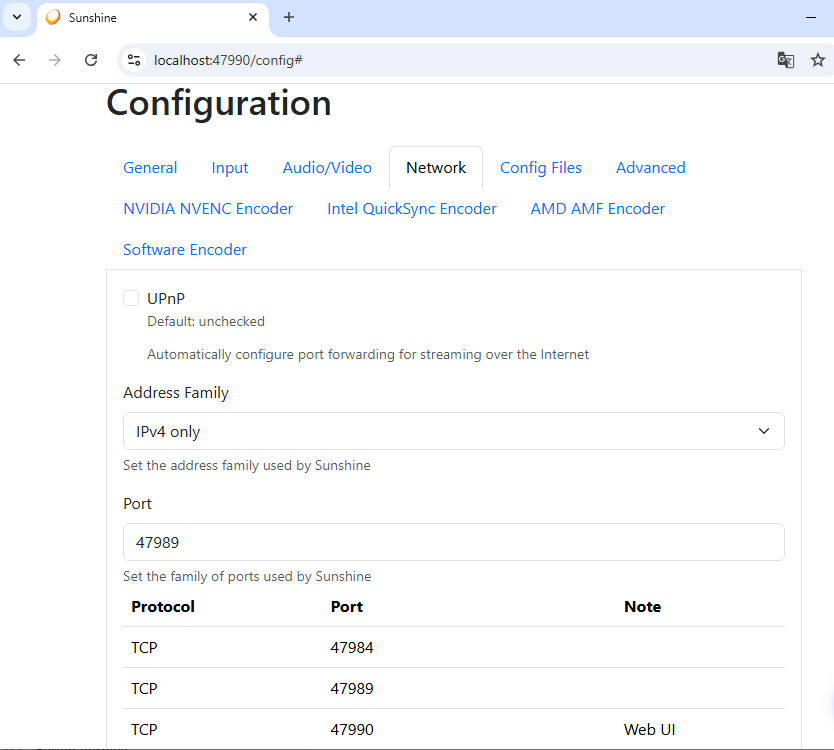Open the Config Files tab

(x=541, y=168)
